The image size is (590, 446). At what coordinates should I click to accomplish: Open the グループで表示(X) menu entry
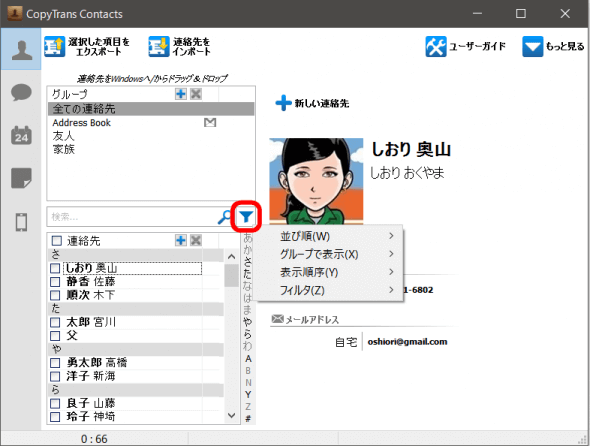point(330,254)
